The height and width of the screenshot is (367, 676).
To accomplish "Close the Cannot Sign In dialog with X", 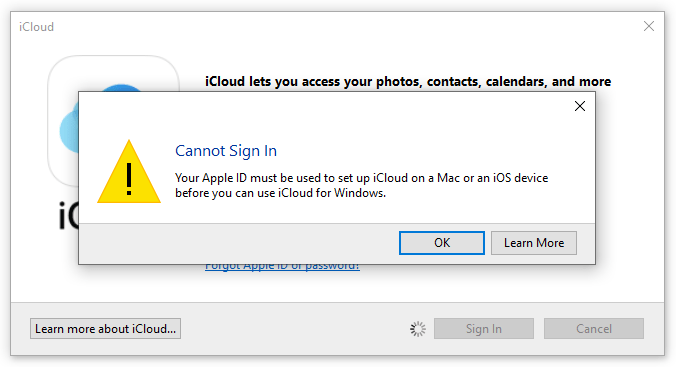I will [x=580, y=106].
